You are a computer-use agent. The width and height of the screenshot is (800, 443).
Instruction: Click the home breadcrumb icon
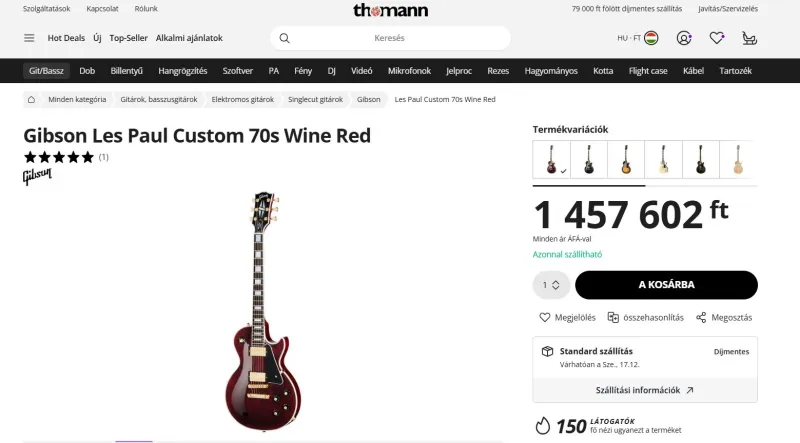coord(31,100)
